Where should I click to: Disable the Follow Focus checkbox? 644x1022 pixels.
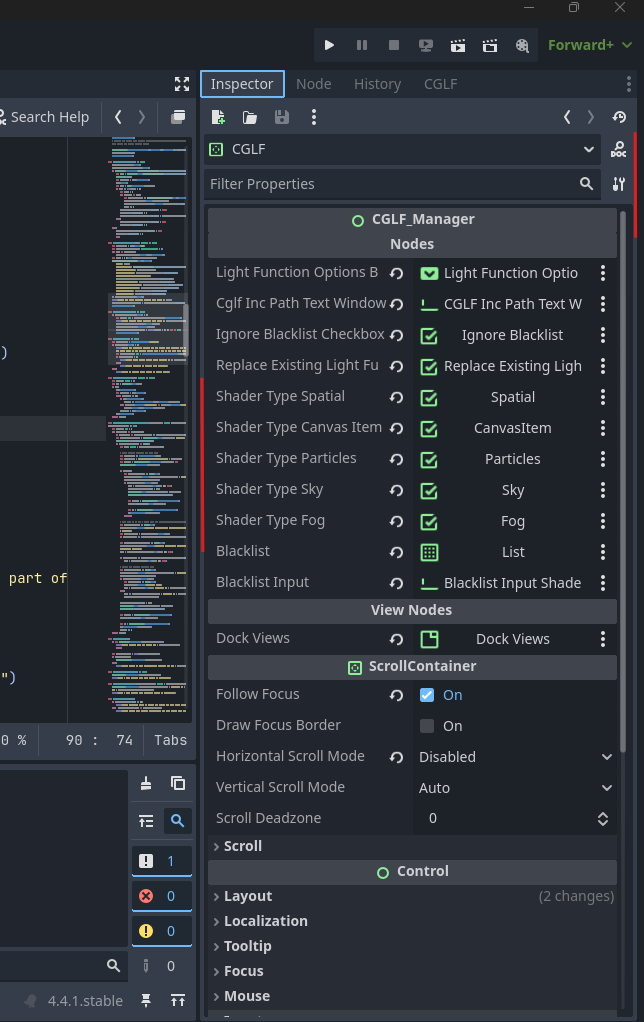pos(427,695)
